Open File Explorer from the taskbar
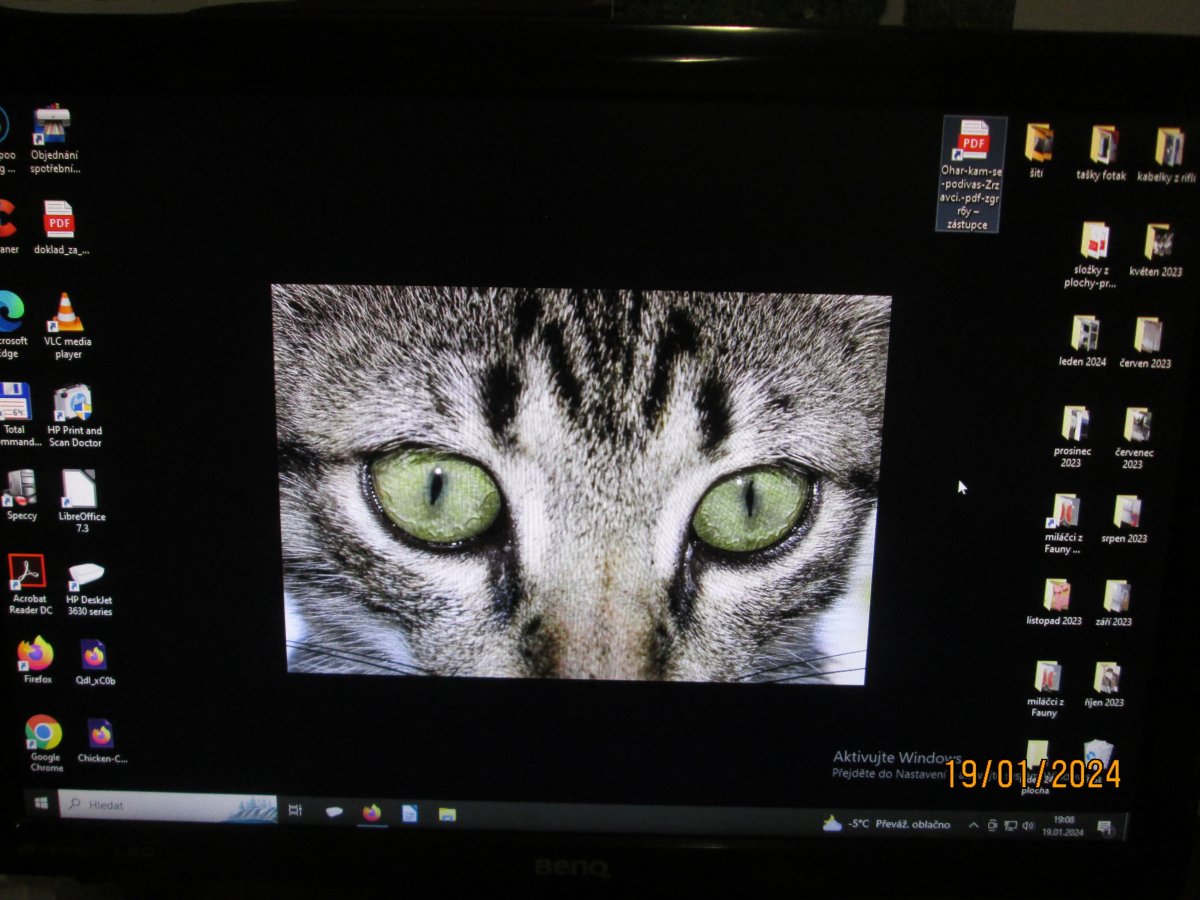The width and height of the screenshot is (1200, 900). tap(447, 814)
